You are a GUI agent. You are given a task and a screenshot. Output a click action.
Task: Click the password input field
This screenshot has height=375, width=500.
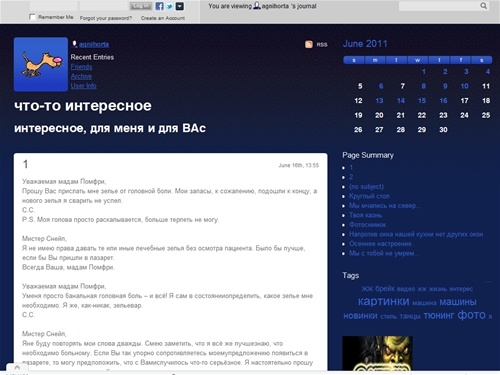point(104,6)
